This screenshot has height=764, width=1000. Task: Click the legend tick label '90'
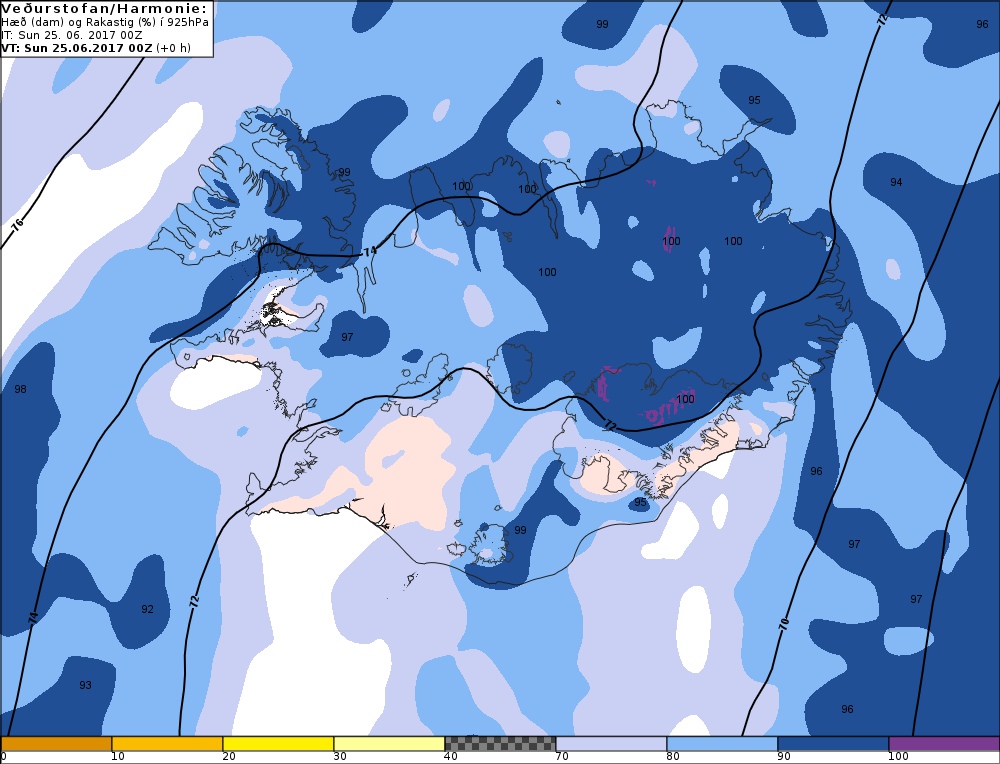(784, 757)
